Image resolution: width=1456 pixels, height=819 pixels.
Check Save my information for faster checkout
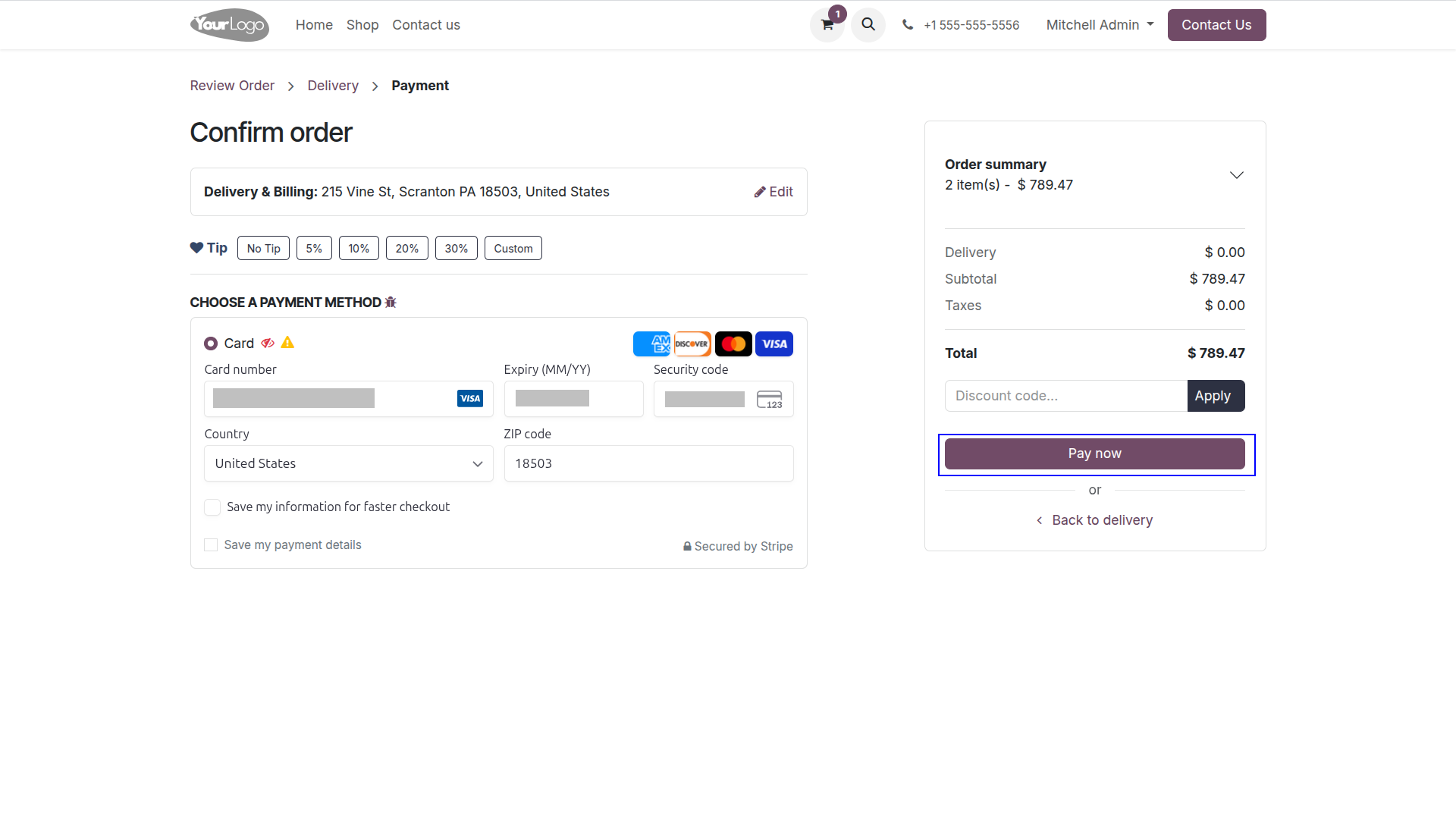point(212,507)
